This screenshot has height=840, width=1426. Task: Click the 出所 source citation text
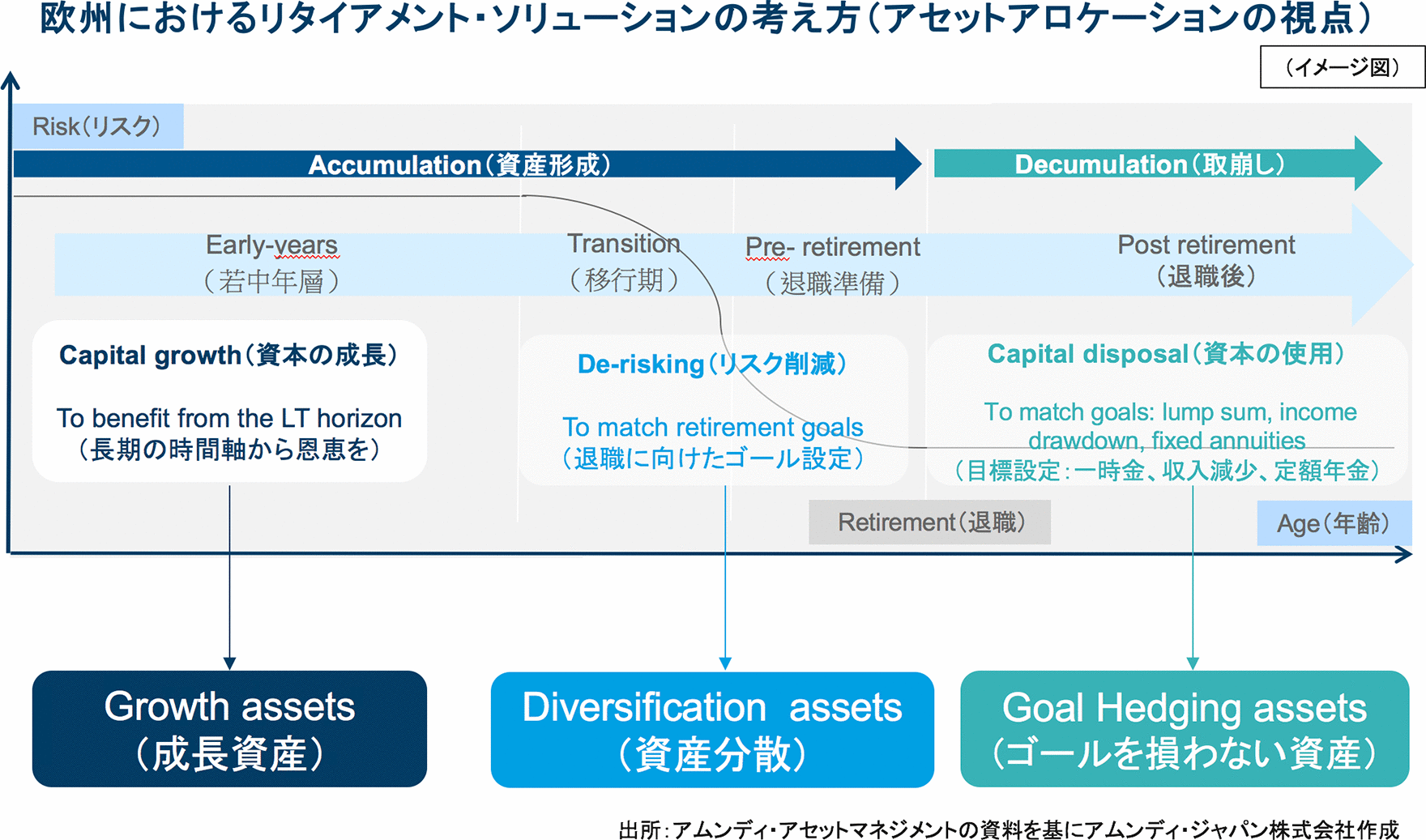pyautogui.click(x=1009, y=829)
